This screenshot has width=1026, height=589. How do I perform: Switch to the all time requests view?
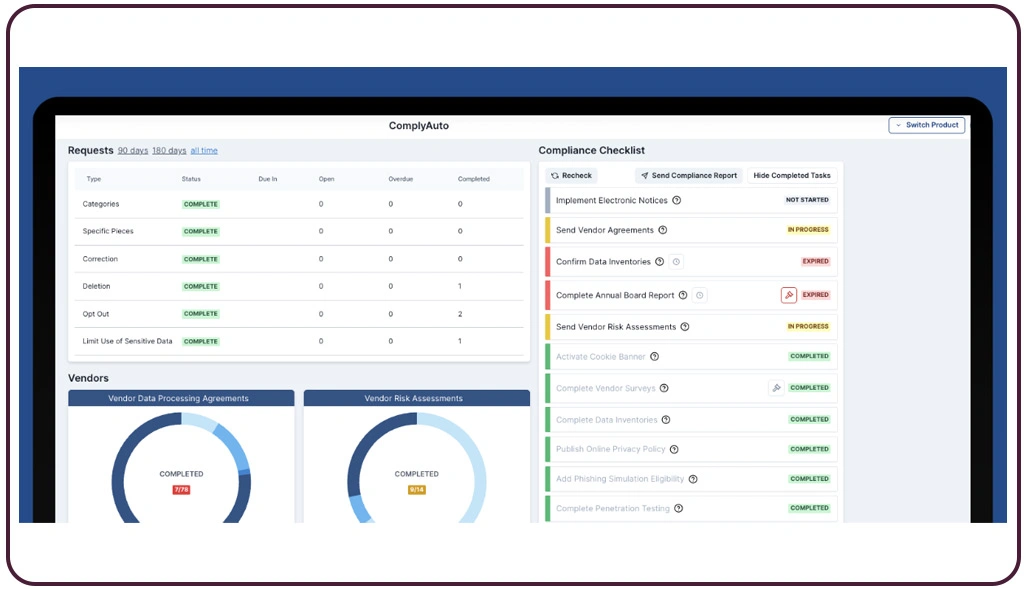pos(204,150)
